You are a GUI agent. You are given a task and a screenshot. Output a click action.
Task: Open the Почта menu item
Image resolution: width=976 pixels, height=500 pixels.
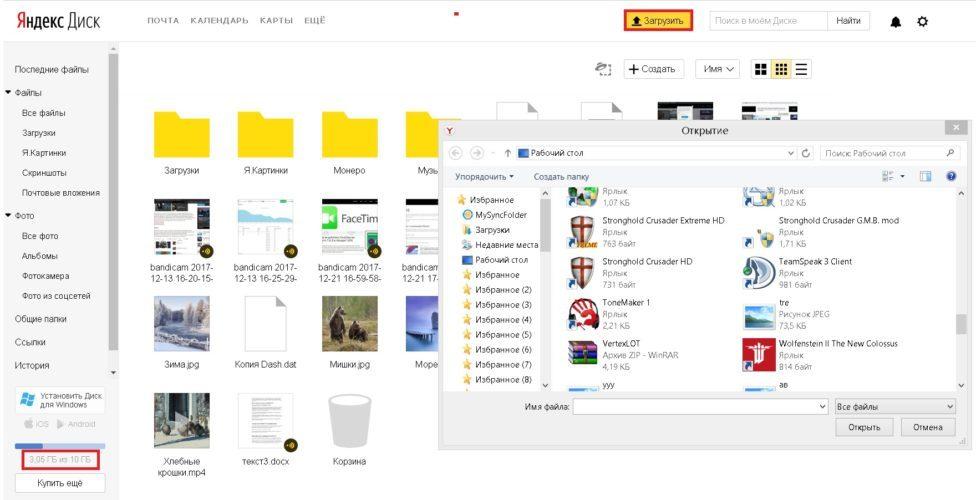[163, 21]
